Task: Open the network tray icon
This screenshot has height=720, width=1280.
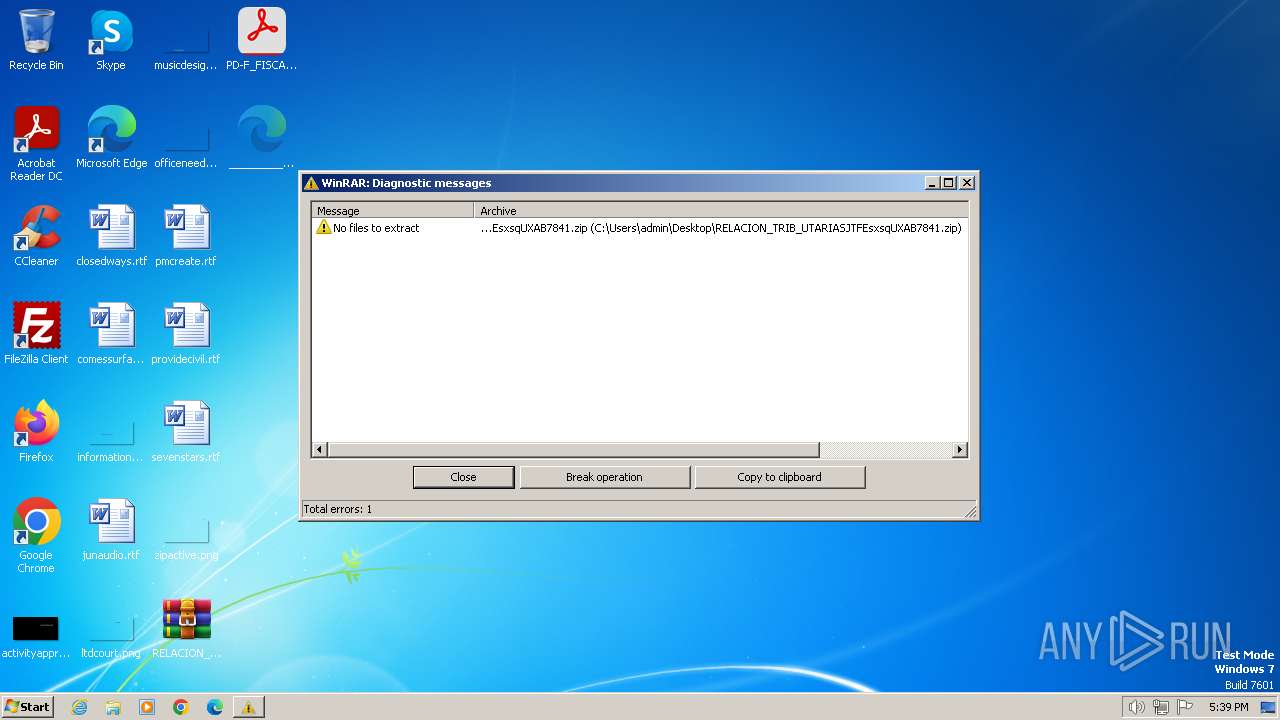Action: [x=1161, y=707]
